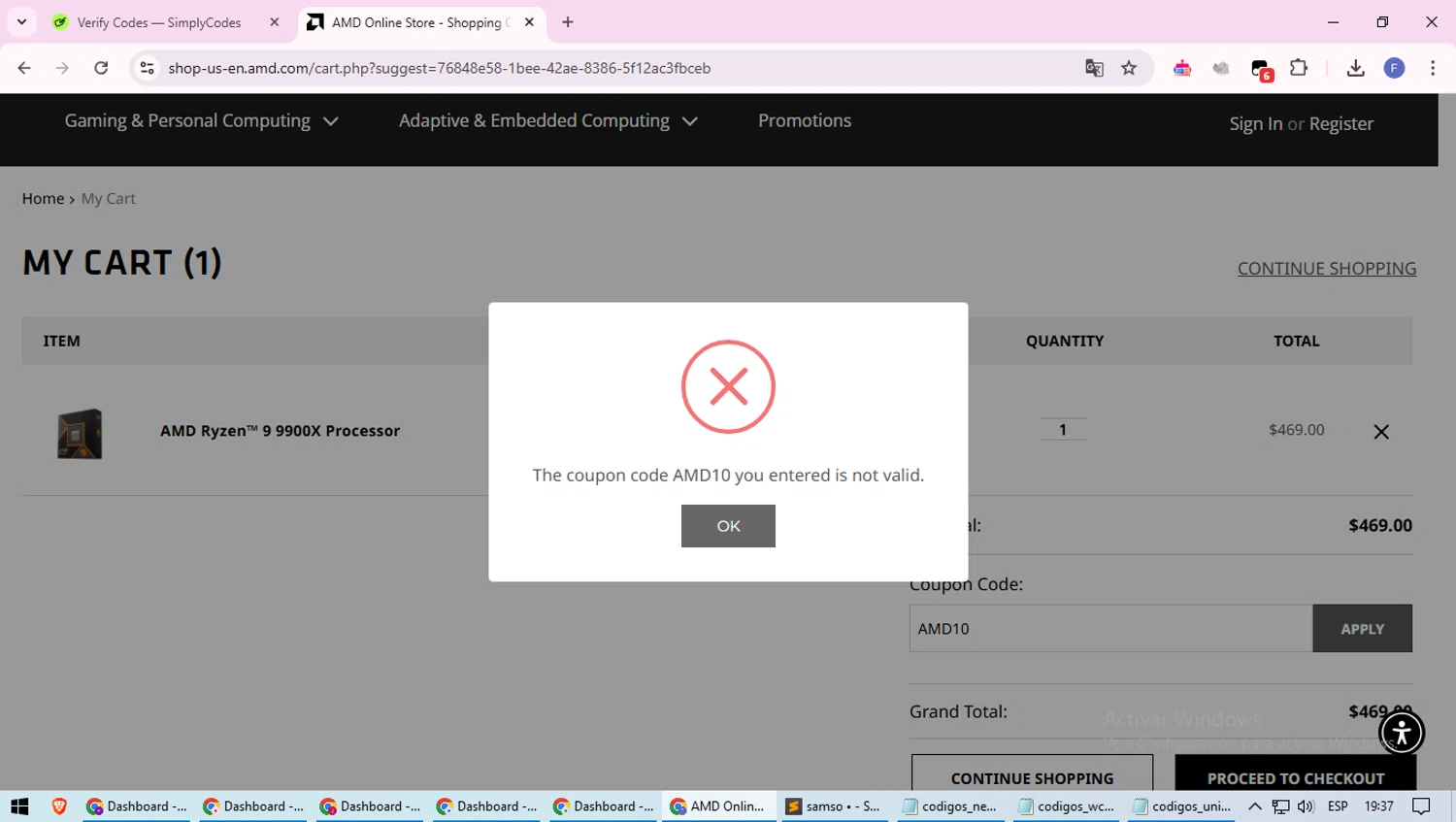Image resolution: width=1456 pixels, height=822 pixels.
Task: Open the volume tray icon
Action: 1306,806
